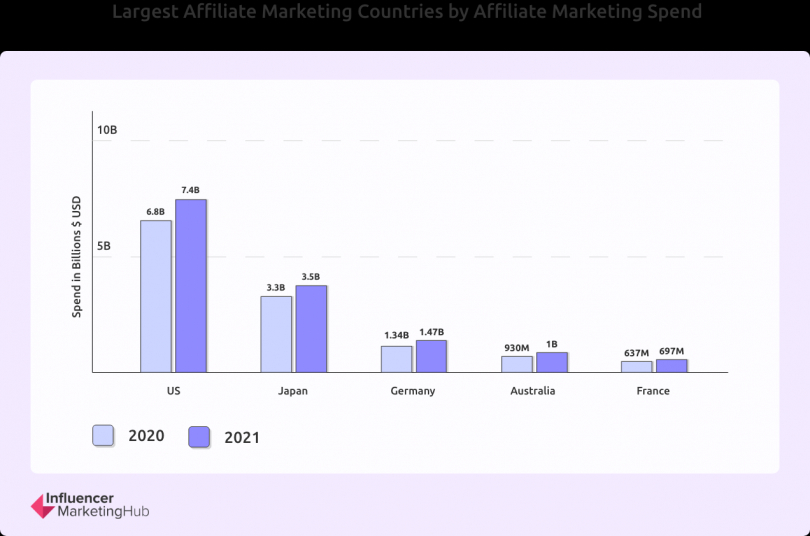Click the 2020 legend color swatch
Viewport: 810px width, 536px height.
coord(103,435)
